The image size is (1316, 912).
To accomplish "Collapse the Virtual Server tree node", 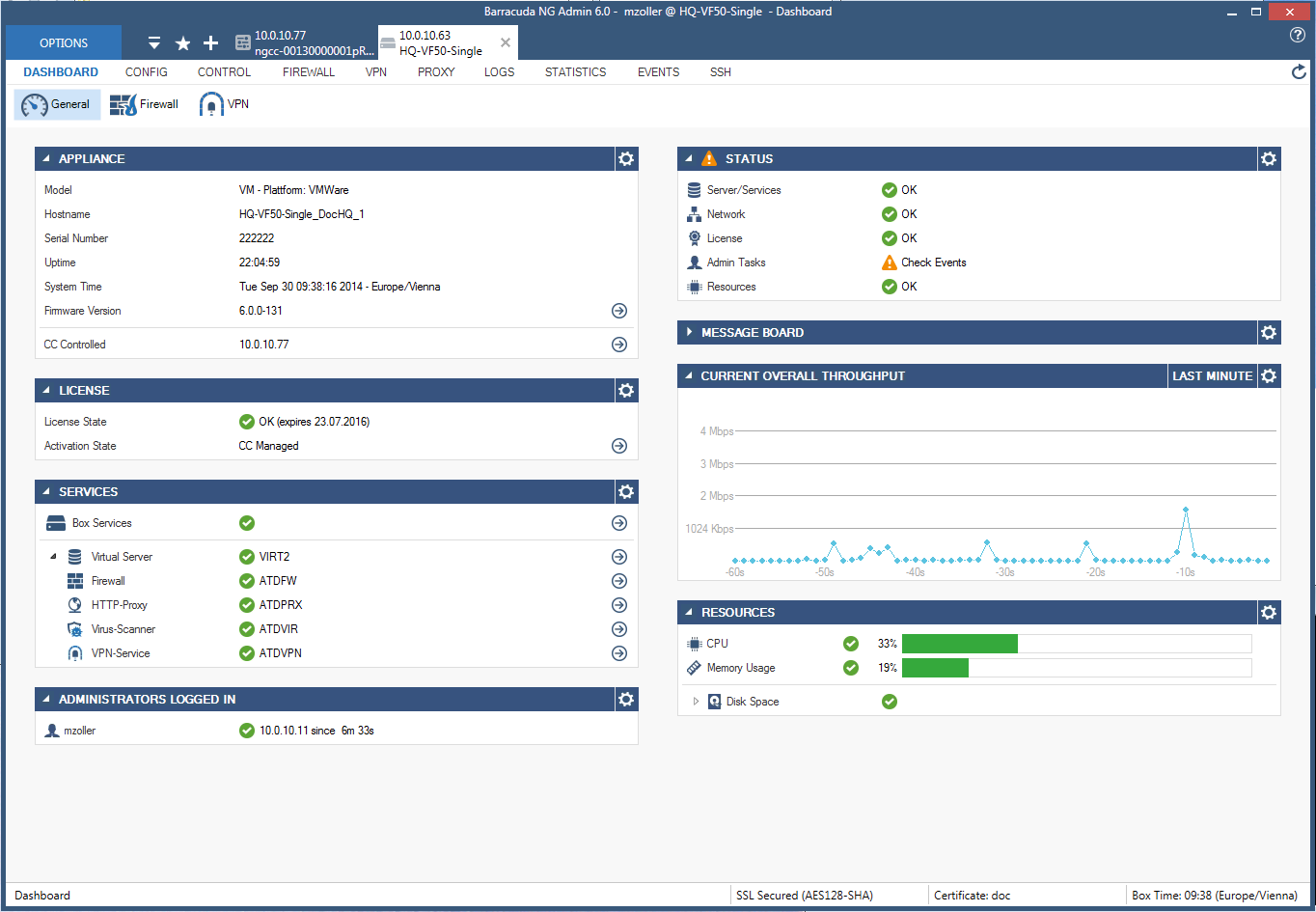I will click(53, 557).
